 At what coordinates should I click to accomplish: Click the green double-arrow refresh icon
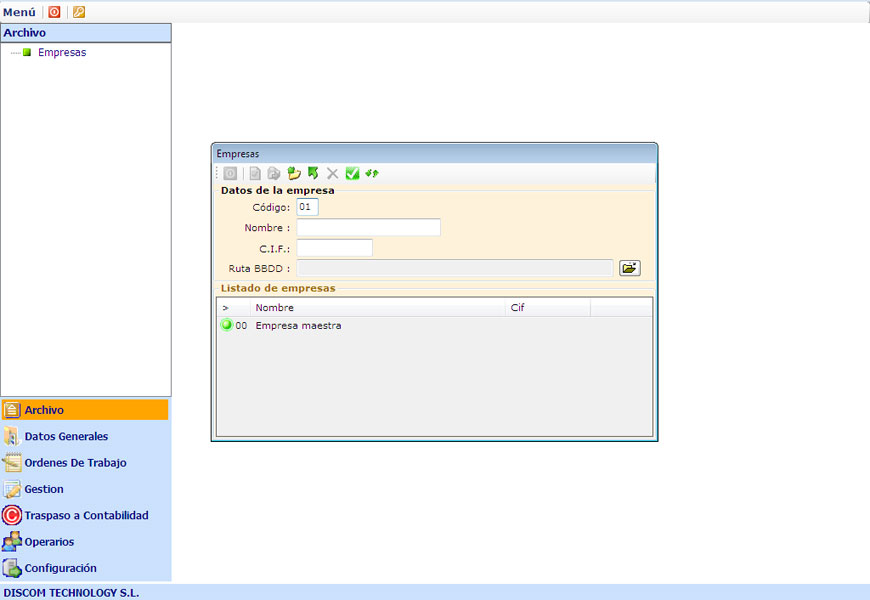(x=372, y=174)
